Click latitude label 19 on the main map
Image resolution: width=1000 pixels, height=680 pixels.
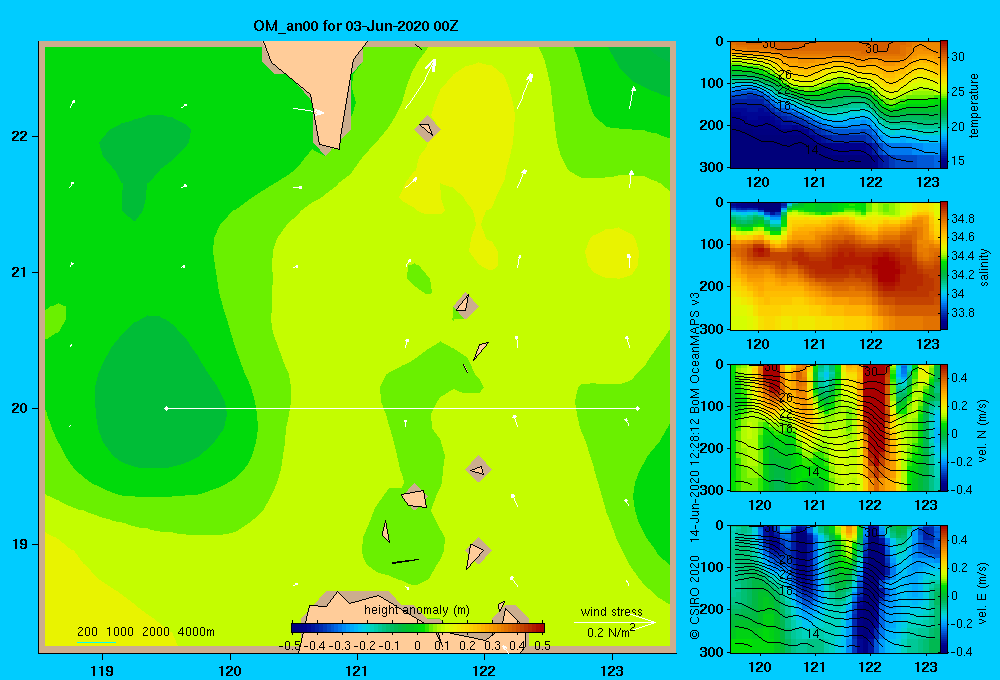19,544
